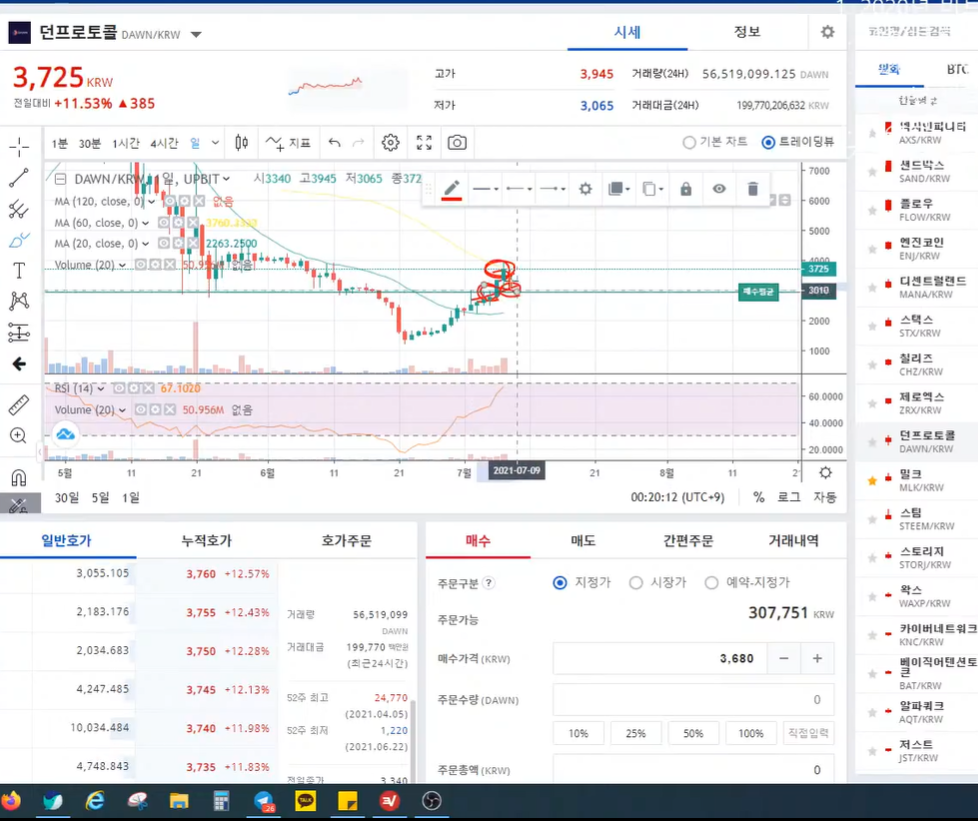The image size is (978, 821).
Task: Open time axis settings gear
Action: pyautogui.click(x=825, y=472)
